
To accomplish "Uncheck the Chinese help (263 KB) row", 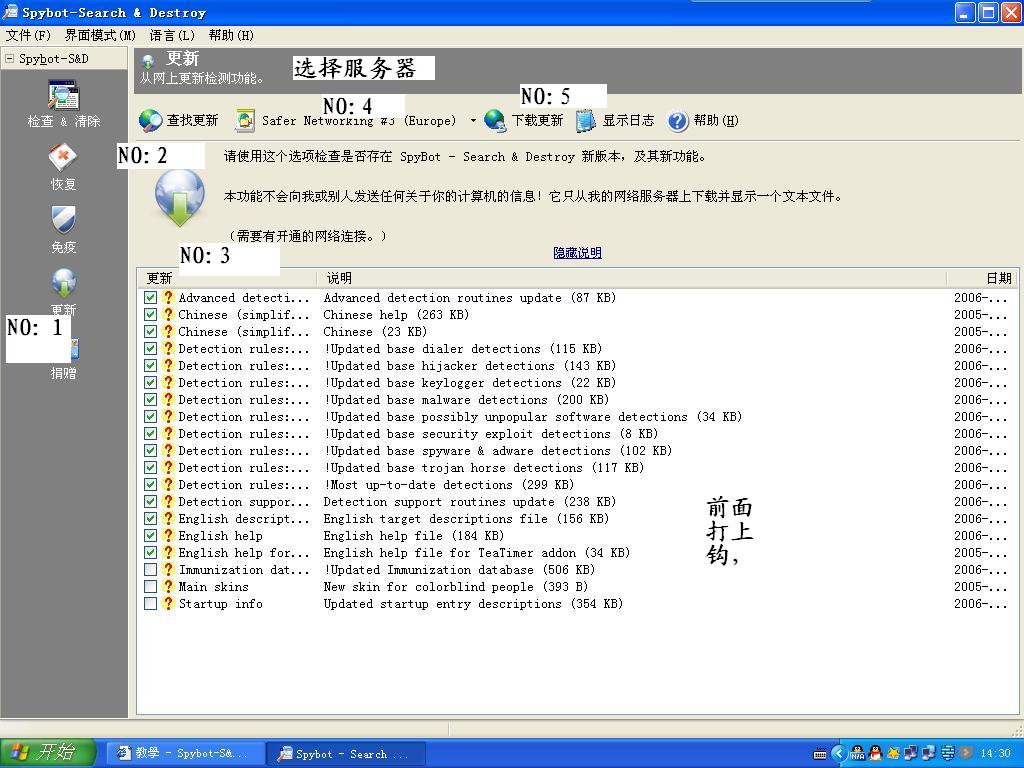I will point(150,314).
